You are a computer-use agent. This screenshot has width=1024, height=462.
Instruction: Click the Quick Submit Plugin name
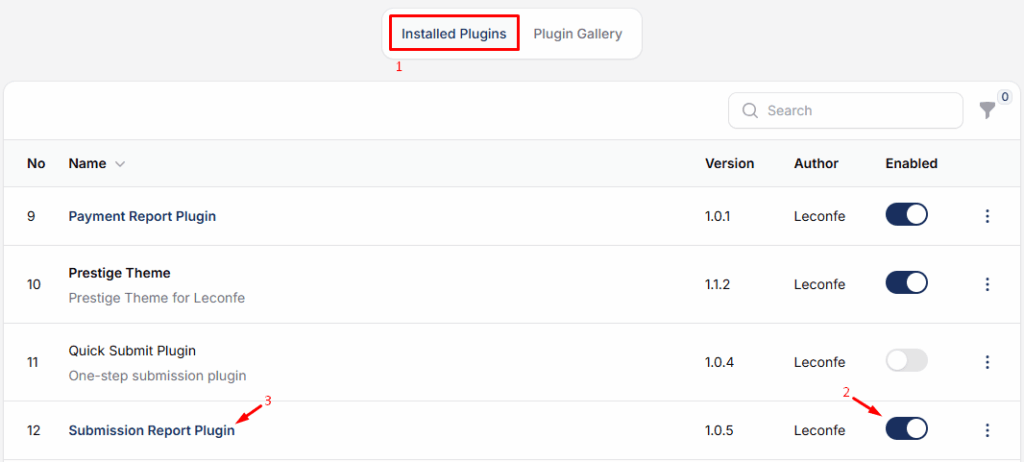(x=132, y=351)
